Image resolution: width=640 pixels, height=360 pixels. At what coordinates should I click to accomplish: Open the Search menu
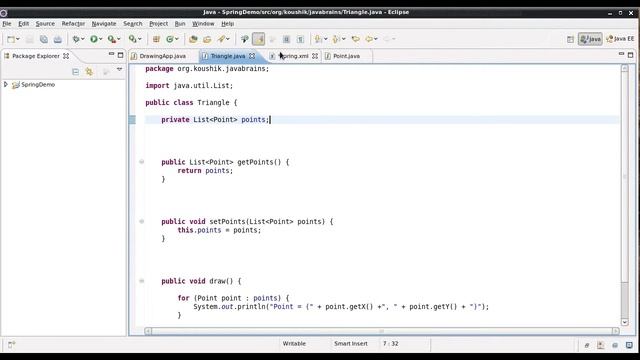point(133,24)
